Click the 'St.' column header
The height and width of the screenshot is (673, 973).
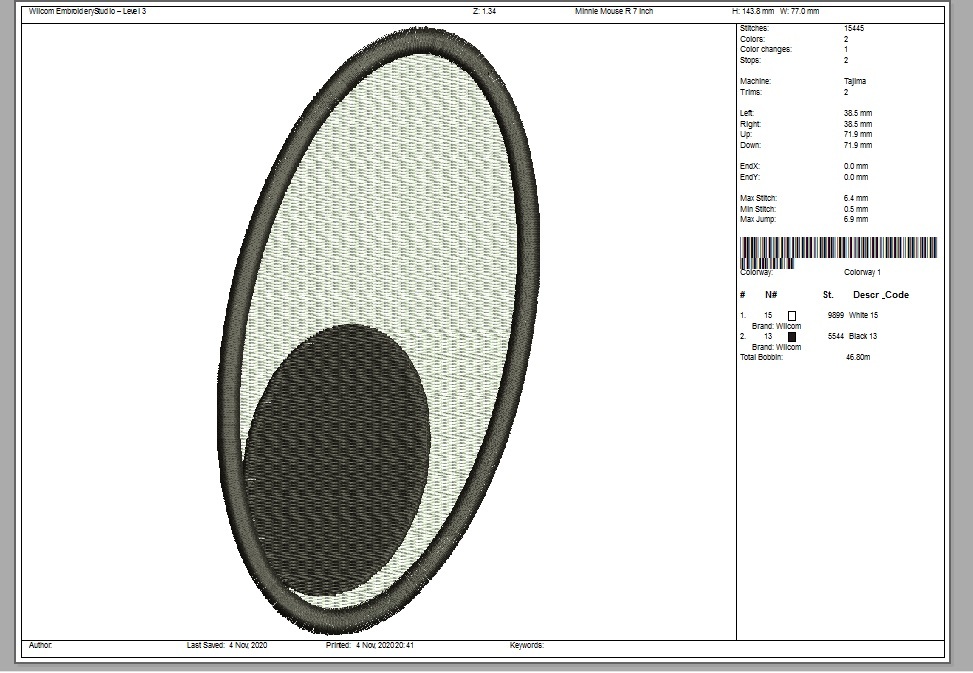tap(828, 295)
